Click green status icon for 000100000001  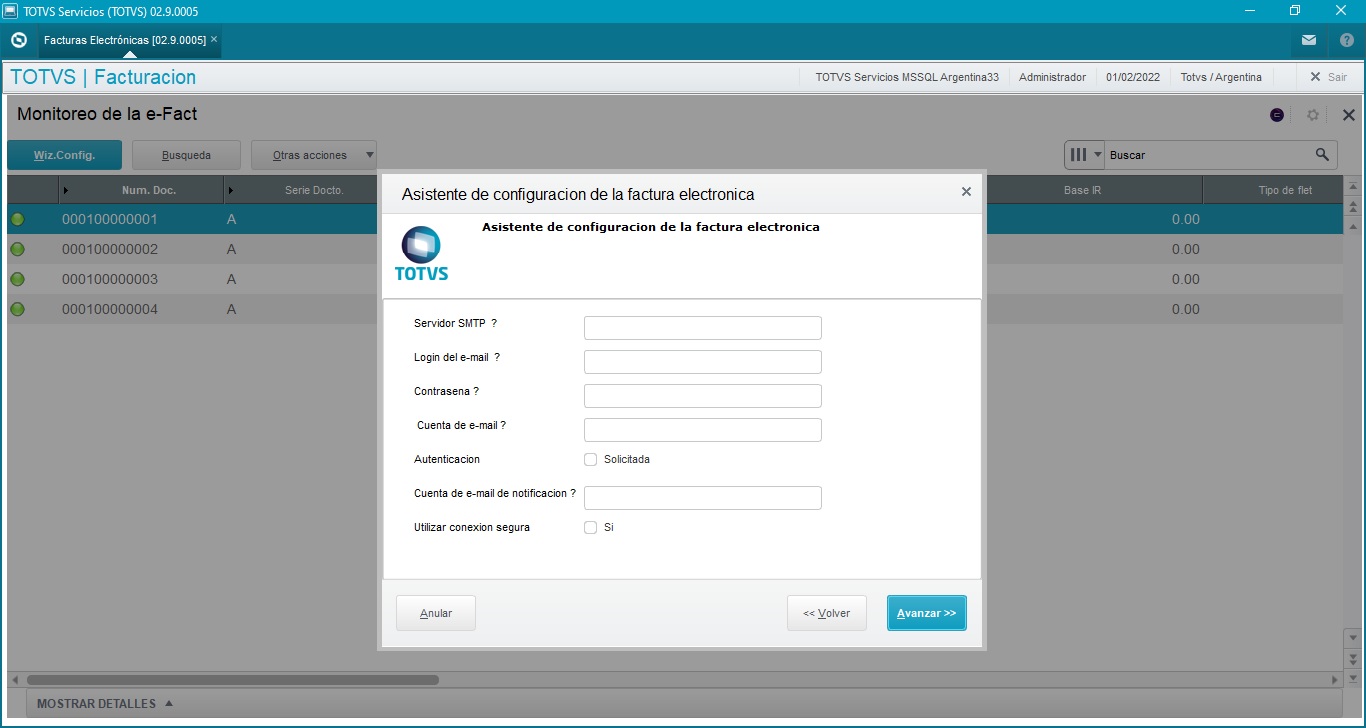(x=17, y=219)
